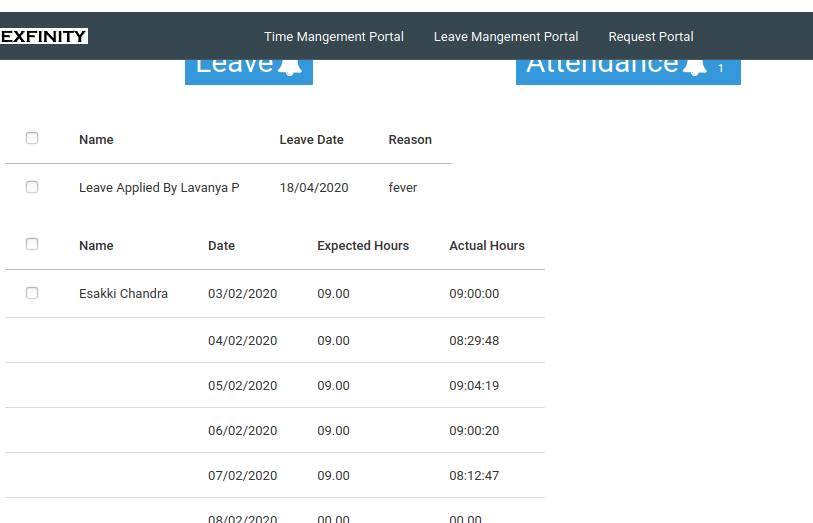Click the date 06/02/2020
Image resolution: width=813 pixels, height=523 pixels.
coord(243,431)
